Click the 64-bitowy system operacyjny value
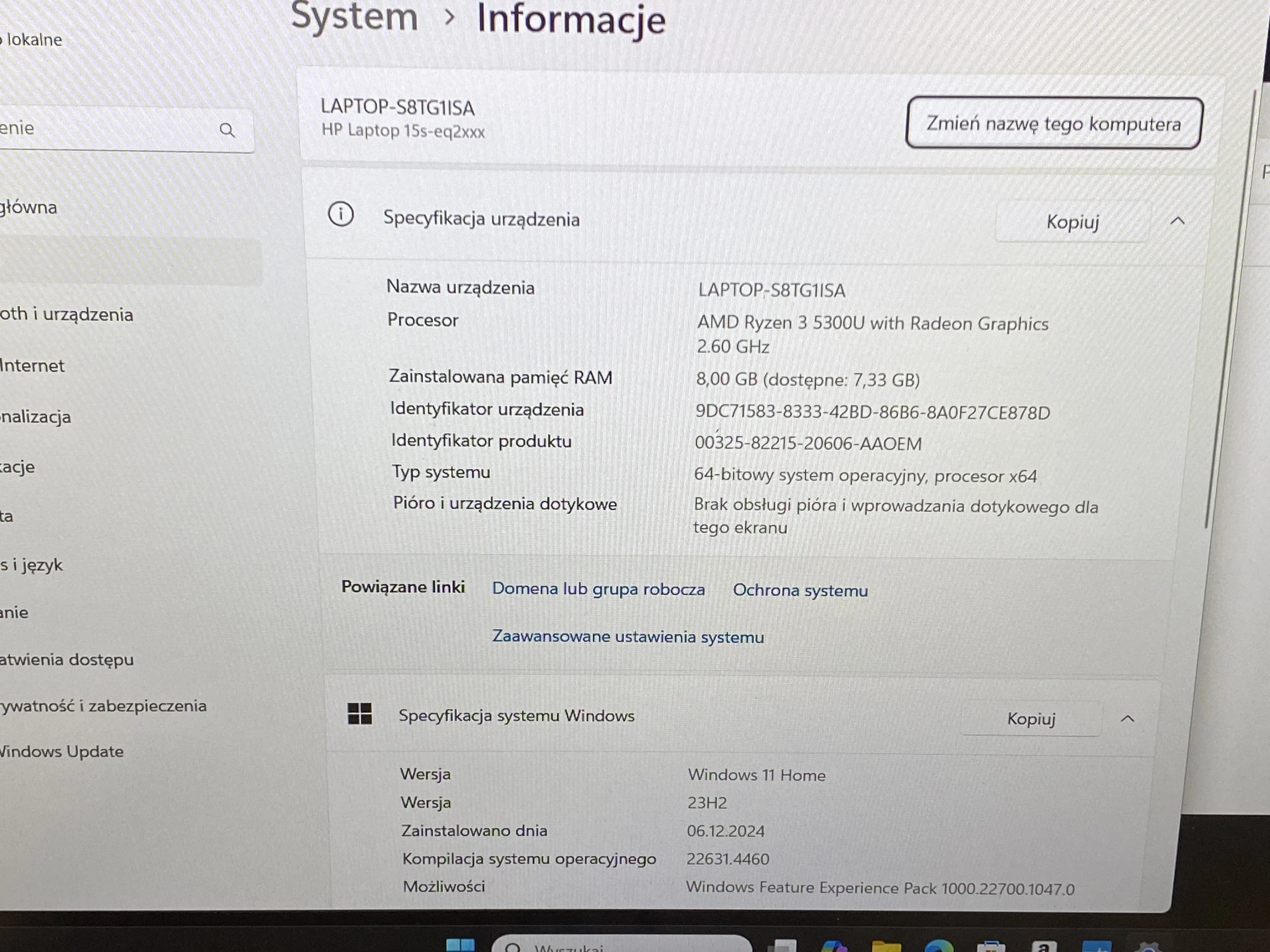The width and height of the screenshot is (1270, 952). 865,476
